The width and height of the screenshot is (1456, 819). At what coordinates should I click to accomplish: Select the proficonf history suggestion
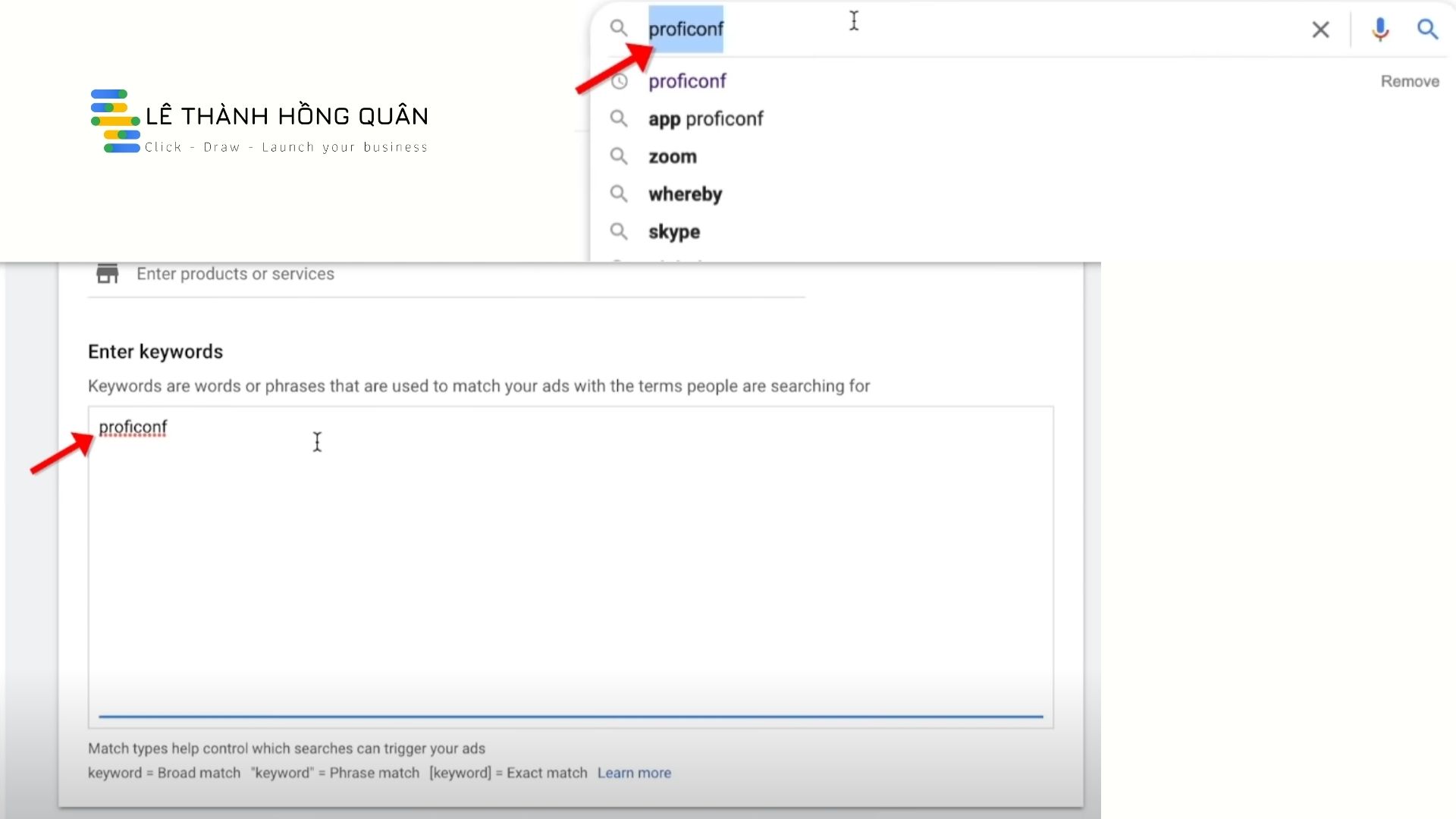pyautogui.click(x=686, y=80)
